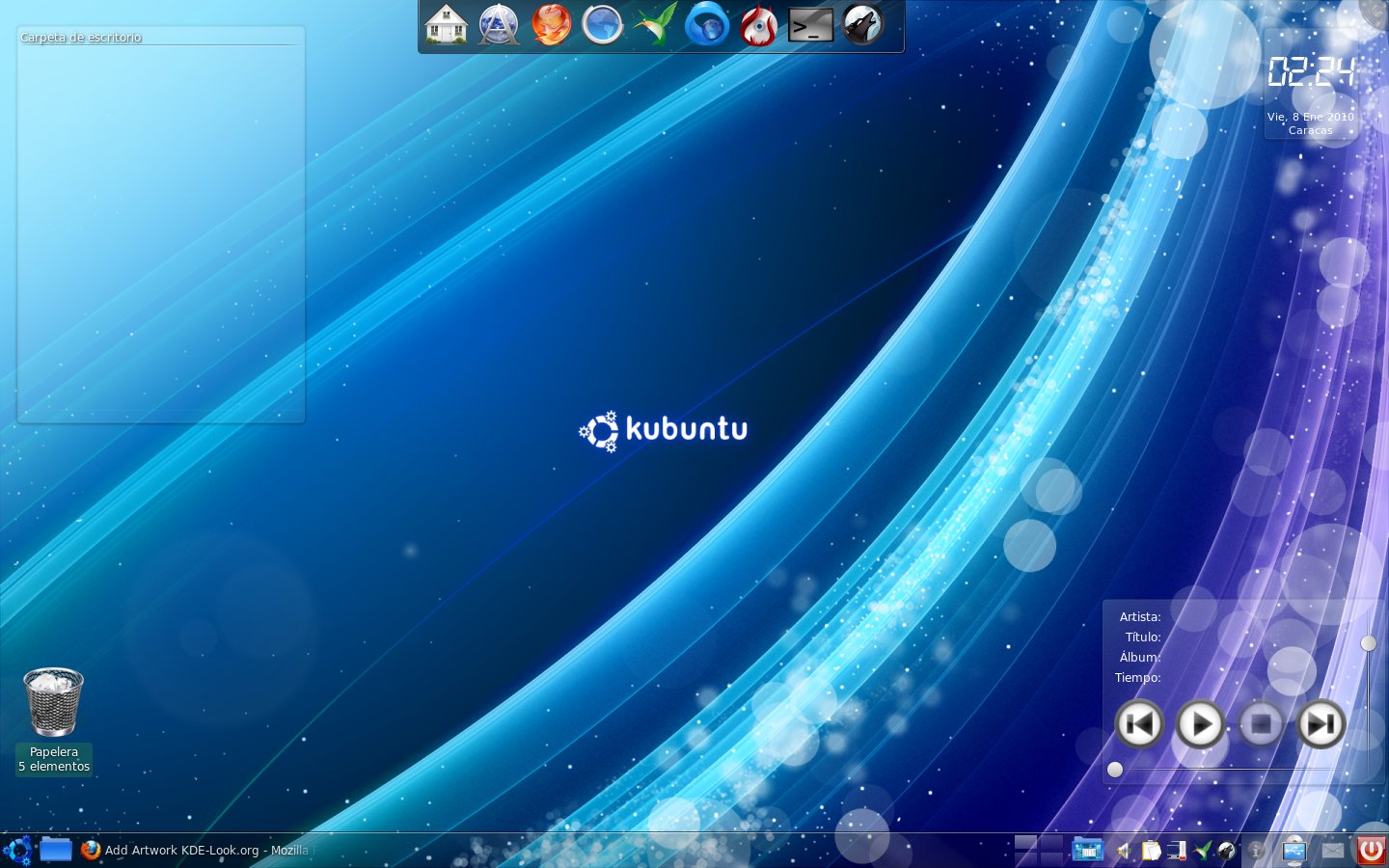Click the Álbum: label in media player

(1140, 658)
